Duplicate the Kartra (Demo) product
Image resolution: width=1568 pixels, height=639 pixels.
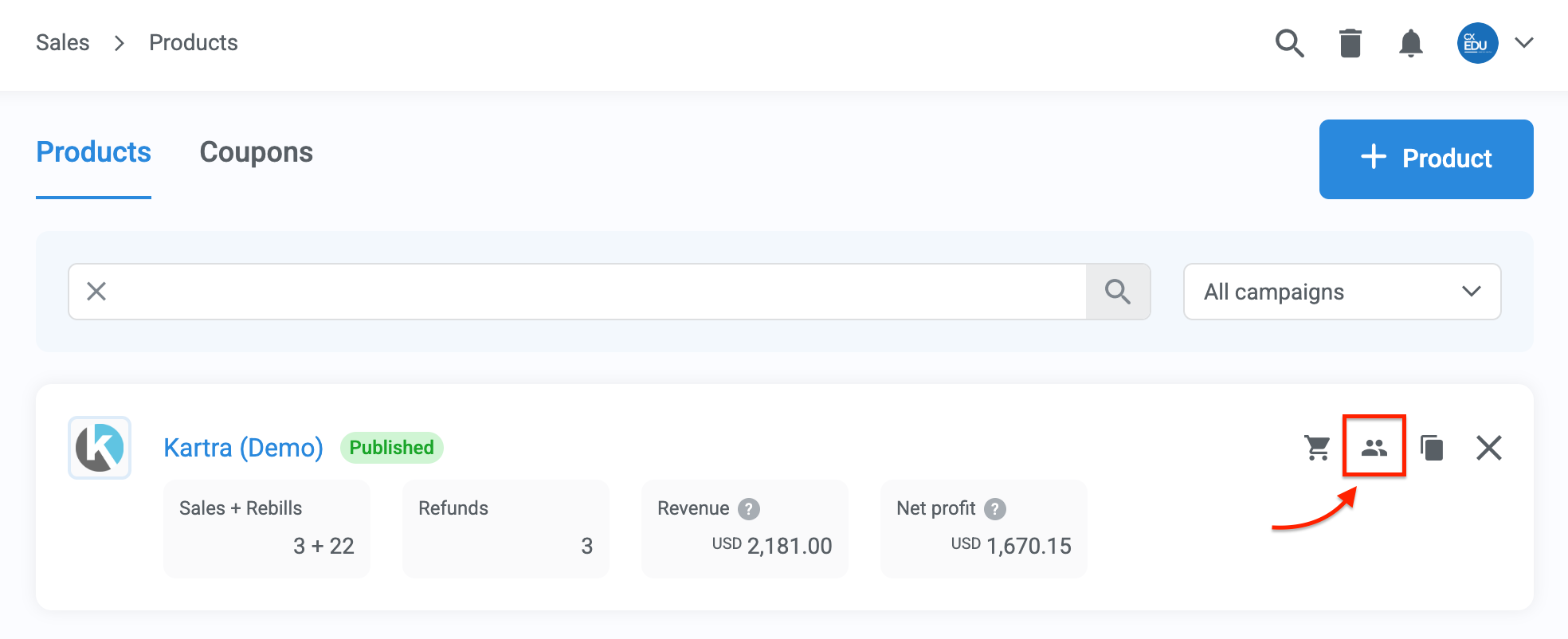pos(1432,448)
